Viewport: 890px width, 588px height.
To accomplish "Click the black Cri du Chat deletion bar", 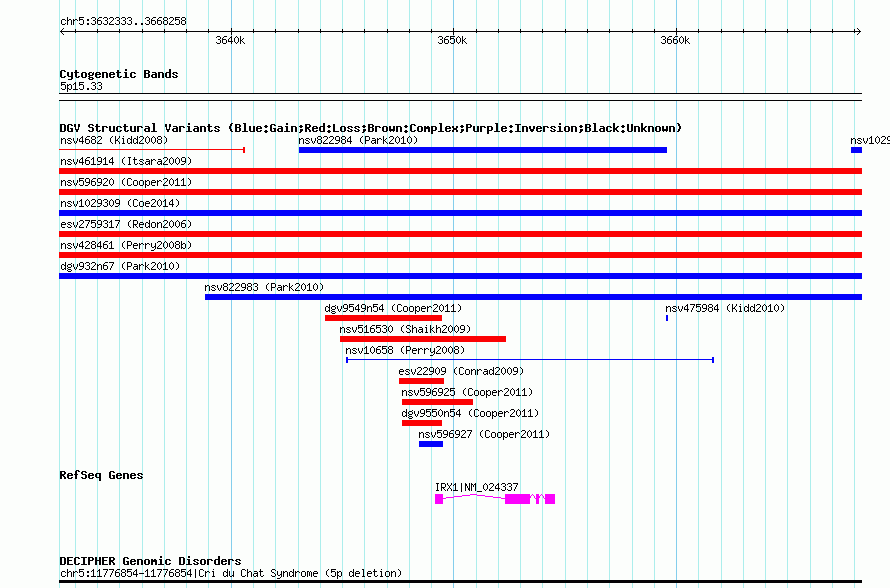I will point(460,581).
